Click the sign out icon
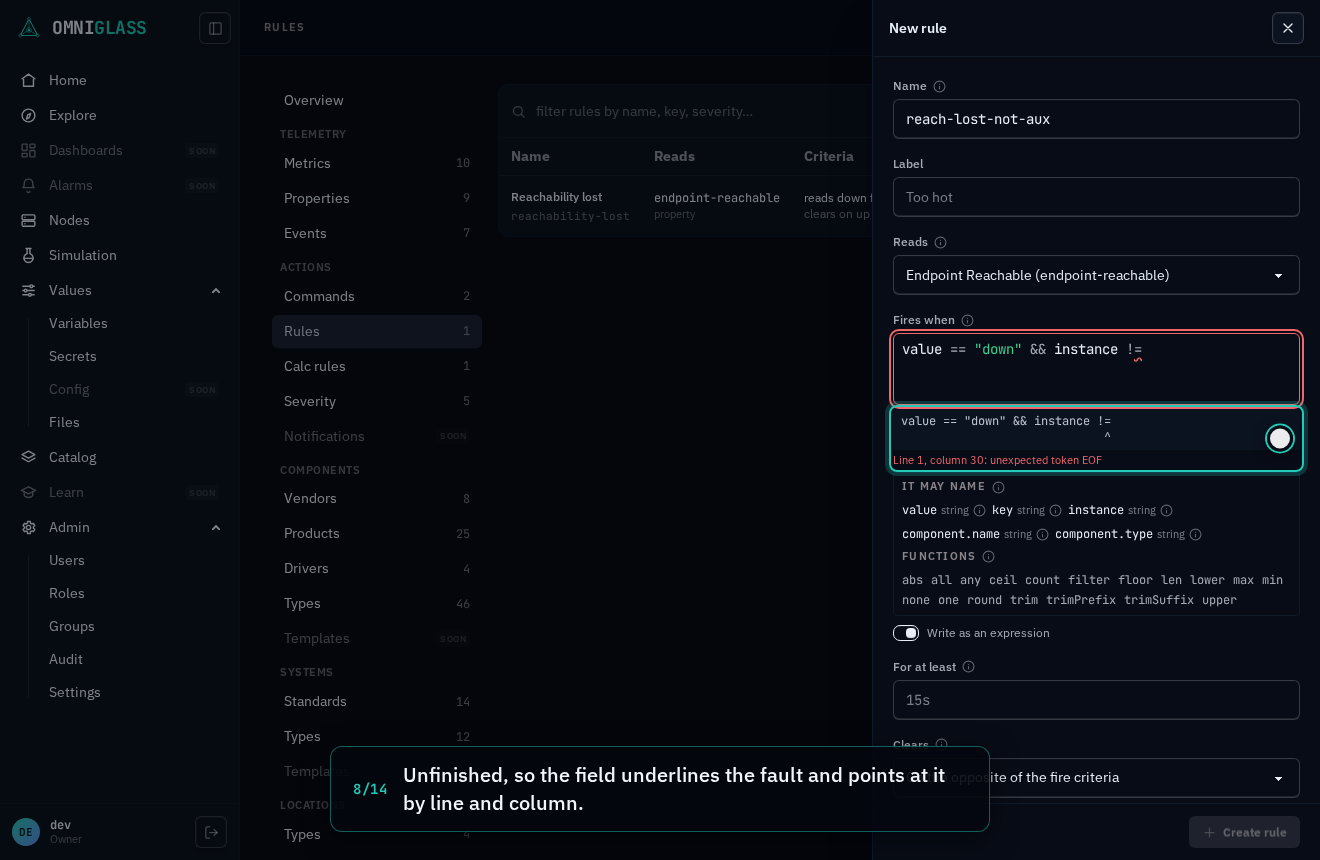 coord(211,832)
